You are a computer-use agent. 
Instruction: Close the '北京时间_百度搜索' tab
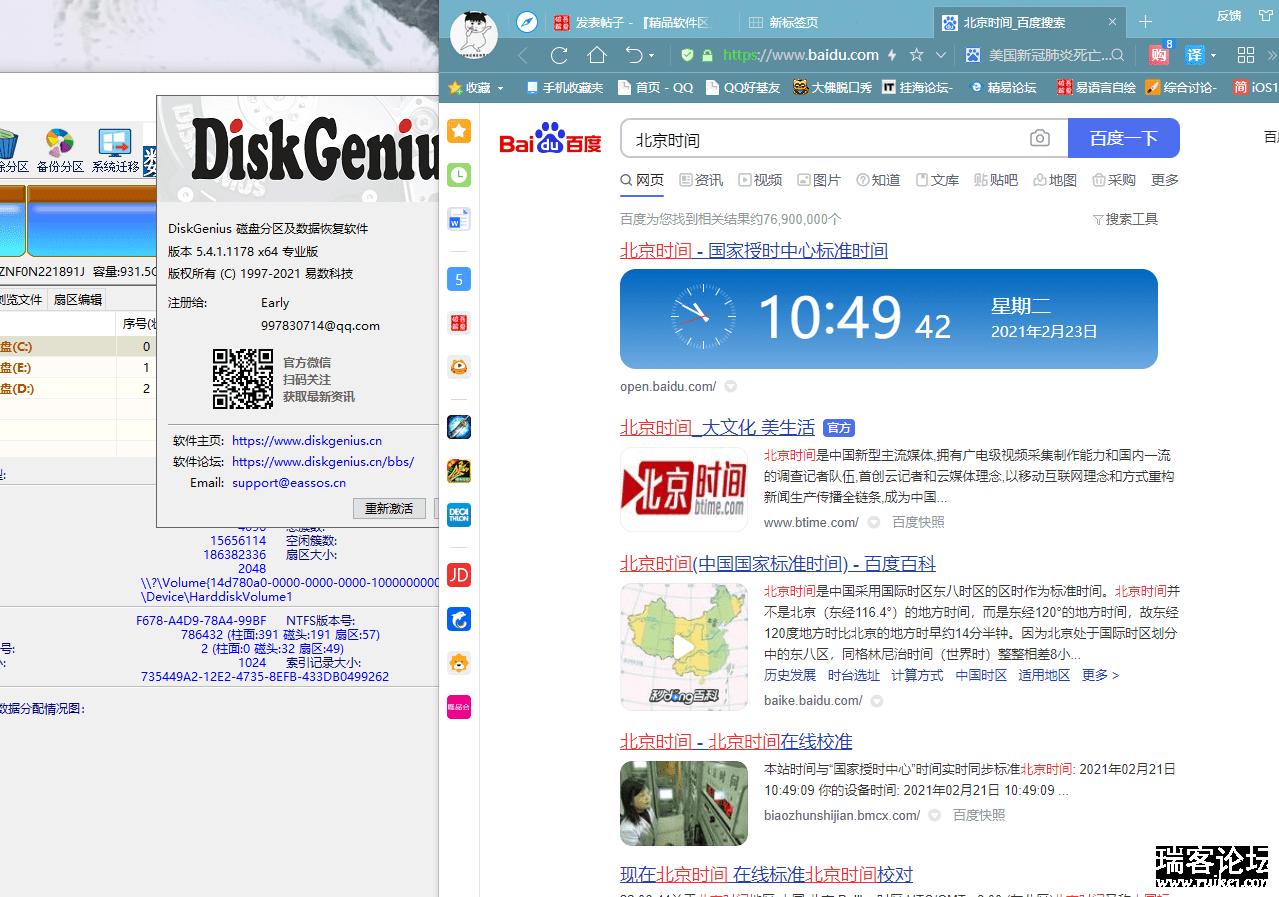[x=1113, y=22]
